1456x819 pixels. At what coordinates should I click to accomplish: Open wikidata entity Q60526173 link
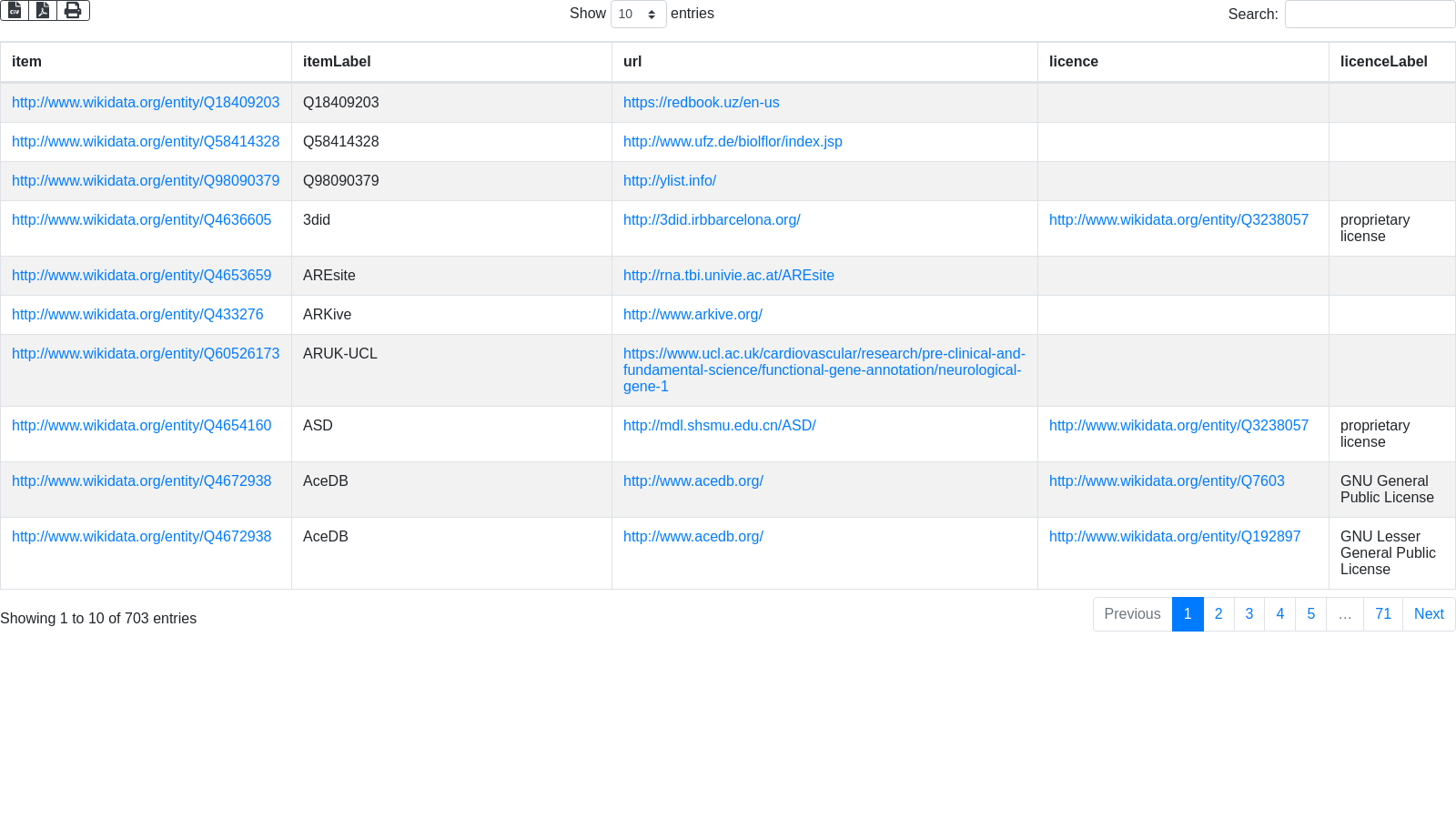(x=146, y=354)
